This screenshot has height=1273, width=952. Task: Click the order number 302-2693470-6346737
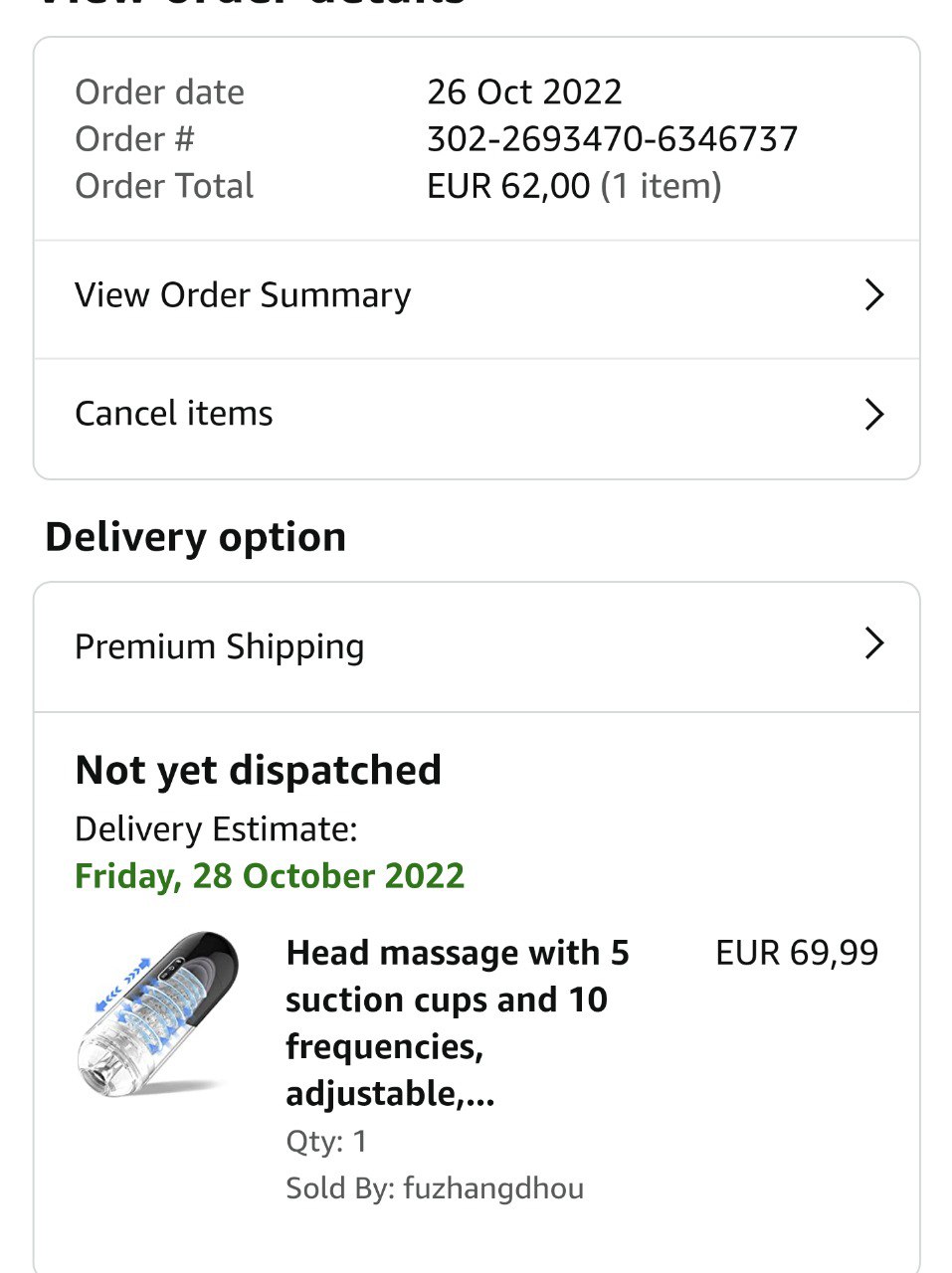(612, 139)
